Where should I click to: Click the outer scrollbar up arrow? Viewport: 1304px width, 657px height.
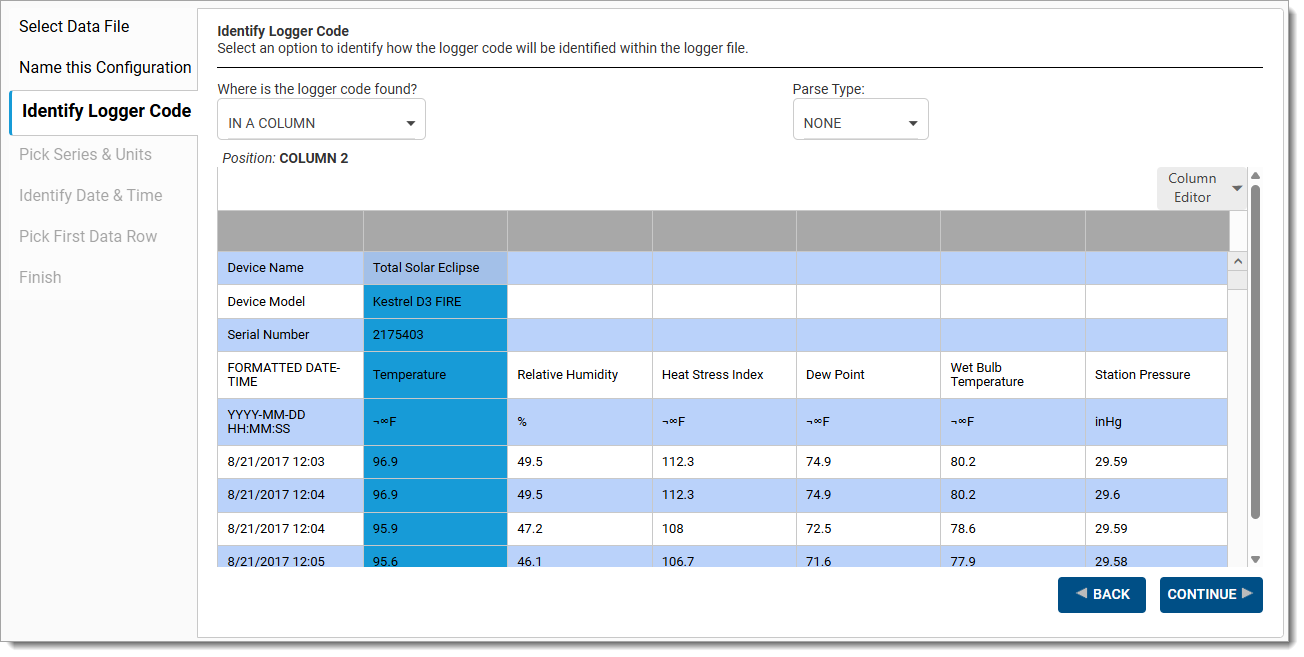click(x=1255, y=174)
